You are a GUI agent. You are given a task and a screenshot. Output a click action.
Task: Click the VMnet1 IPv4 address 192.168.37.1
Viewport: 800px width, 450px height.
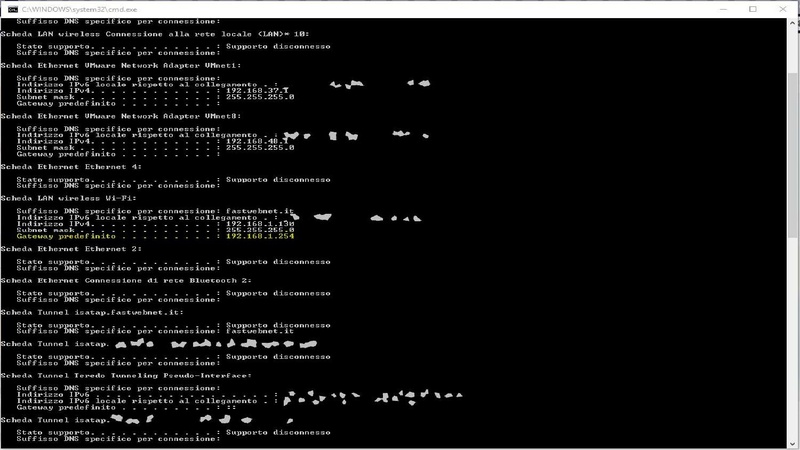point(257,90)
